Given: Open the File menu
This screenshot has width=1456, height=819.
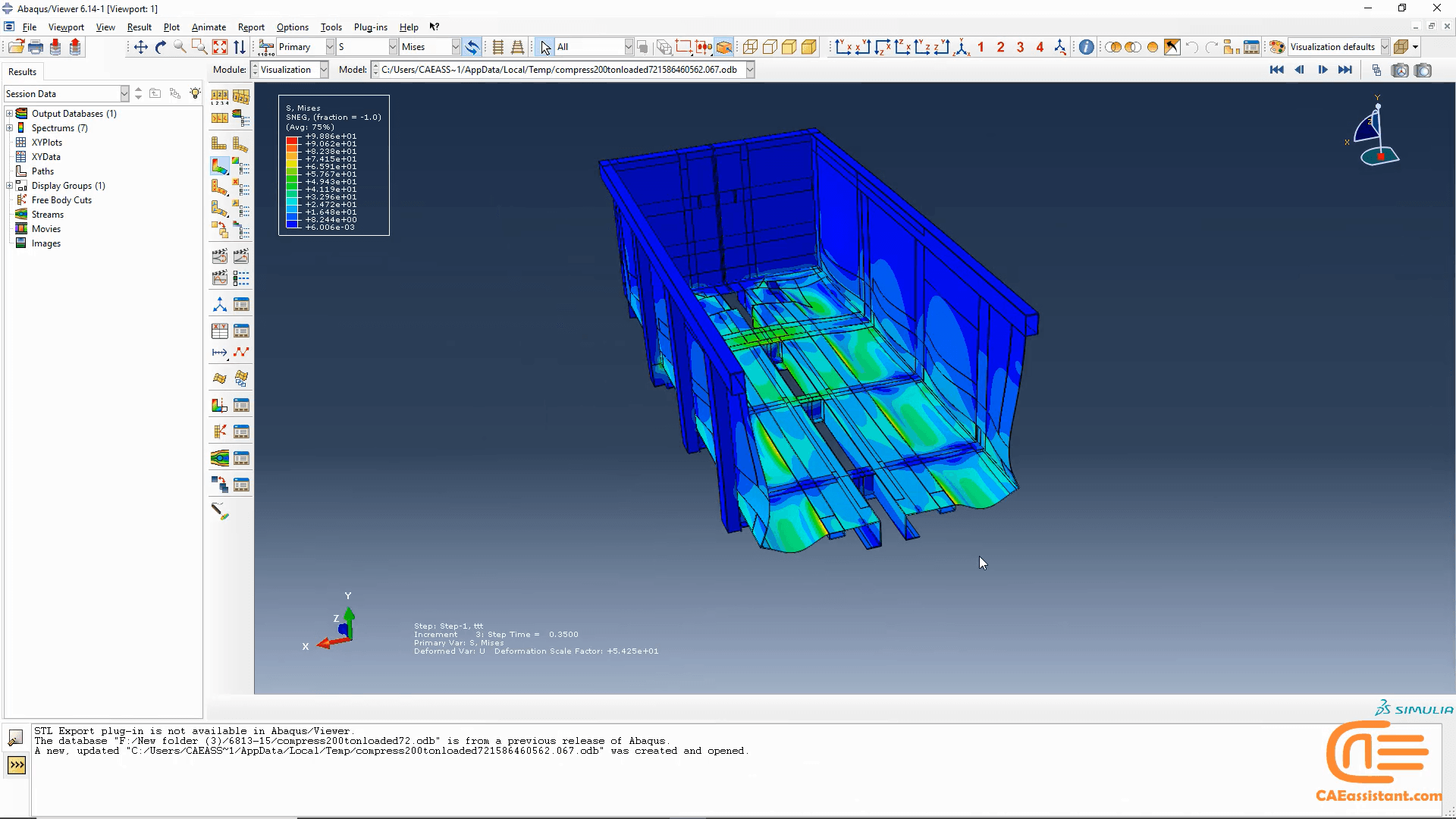Looking at the screenshot, I should click(x=30, y=27).
